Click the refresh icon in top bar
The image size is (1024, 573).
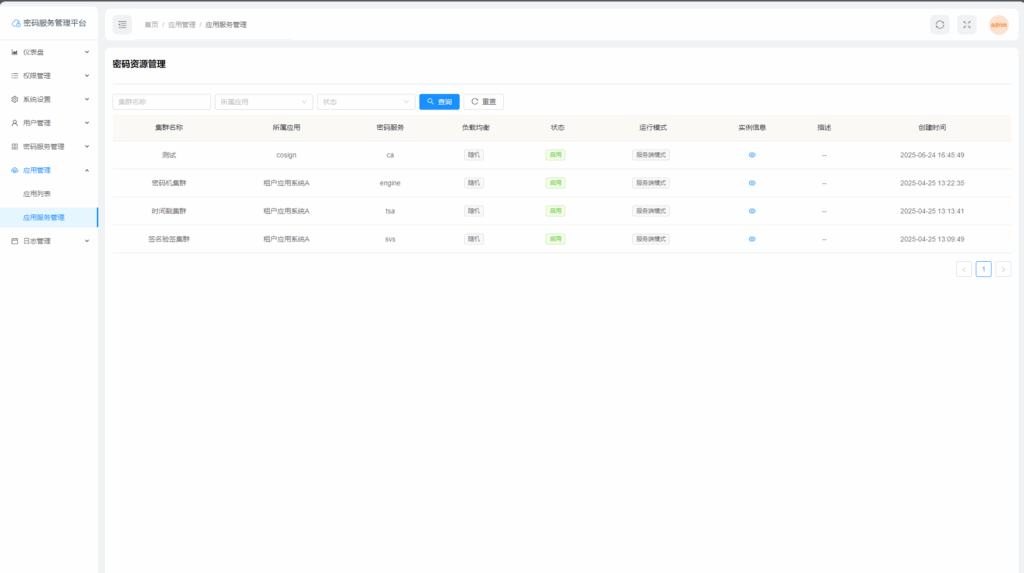(x=939, y=25)
